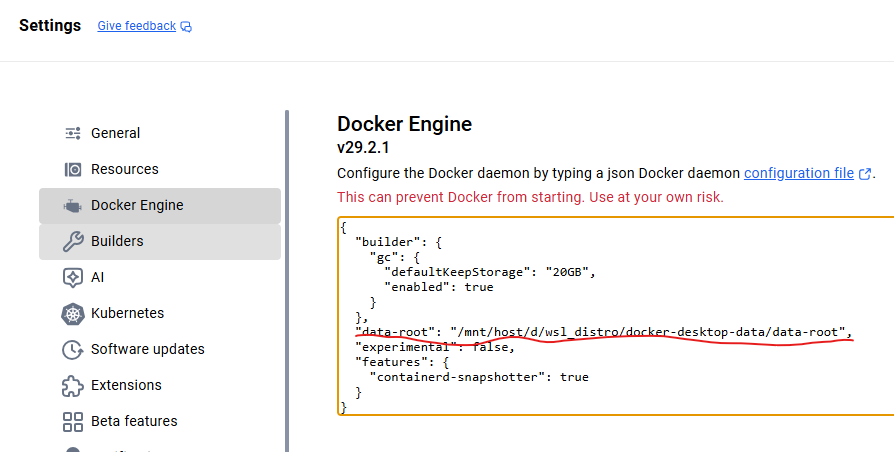Click the "experimental": false line in editor
Viewport: 894px width, 452px height.
pos(434,347)
